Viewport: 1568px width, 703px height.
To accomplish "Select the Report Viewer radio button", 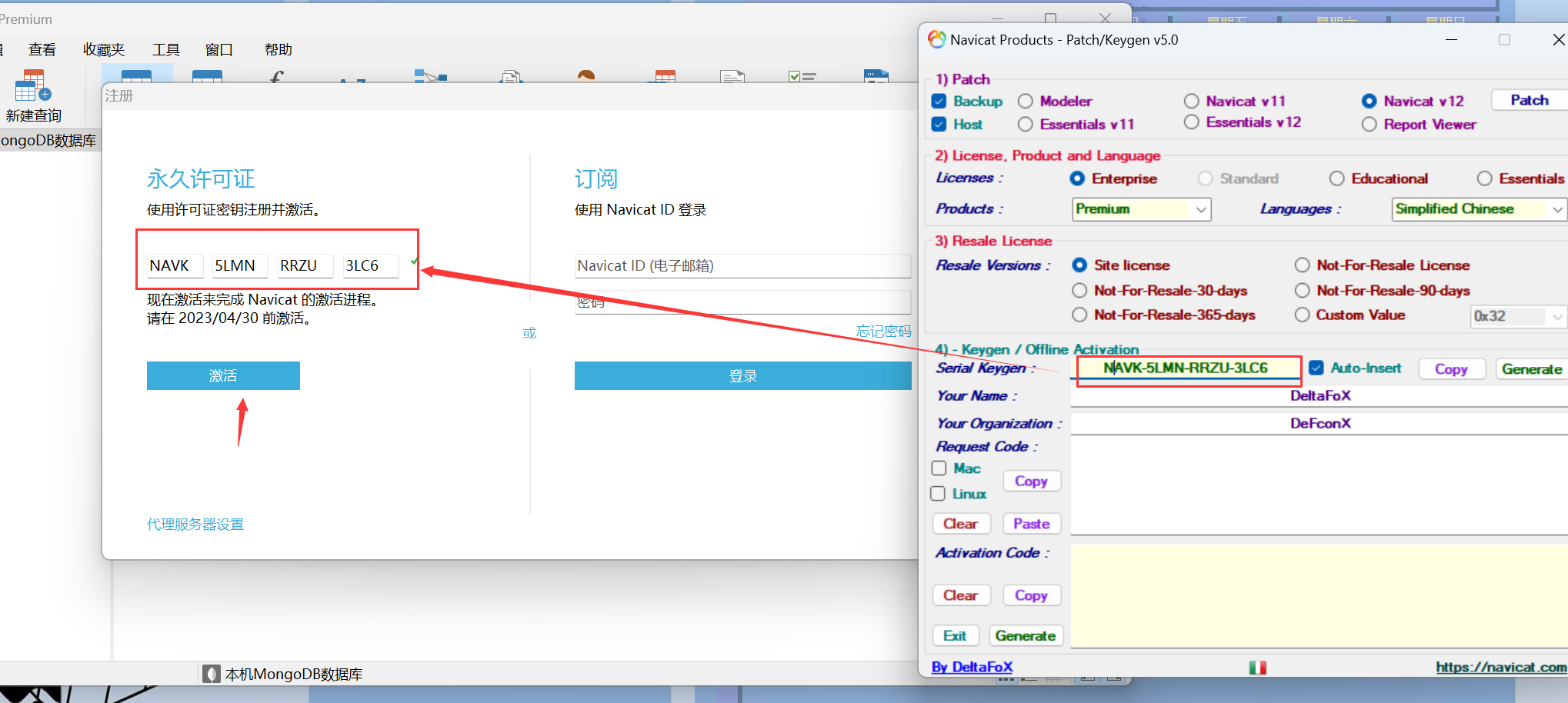I will 1369,124.
